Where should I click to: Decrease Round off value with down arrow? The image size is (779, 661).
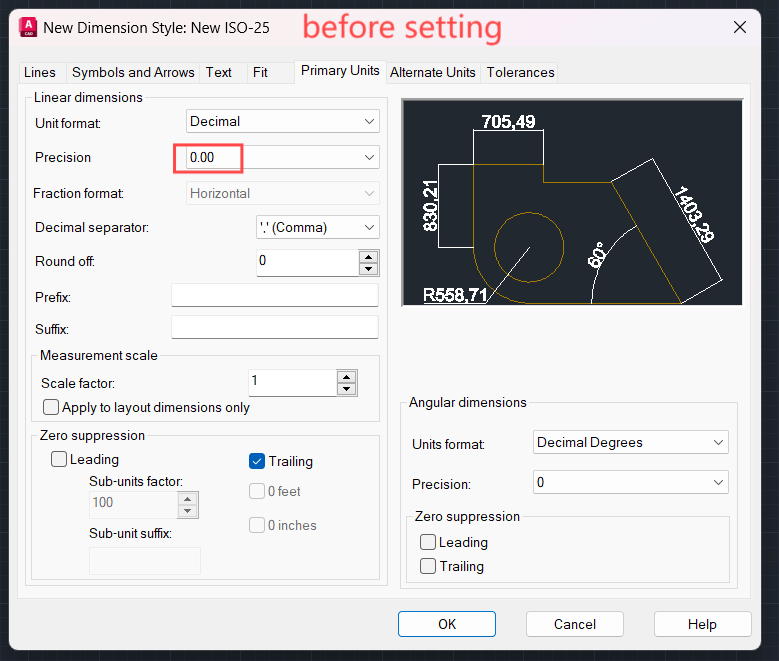[369, 269]
